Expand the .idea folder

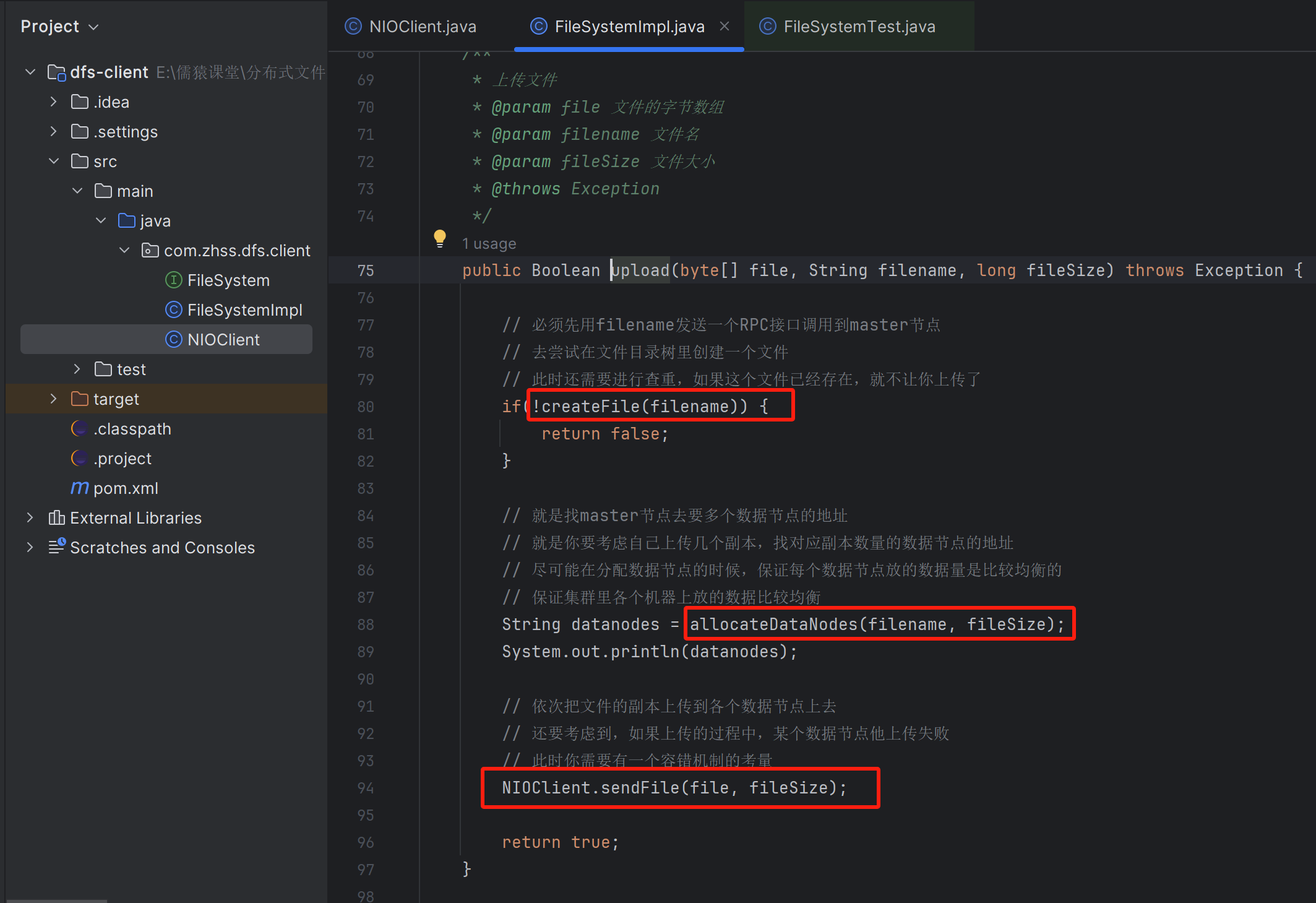pyautogui.click(x=54, y=102)
